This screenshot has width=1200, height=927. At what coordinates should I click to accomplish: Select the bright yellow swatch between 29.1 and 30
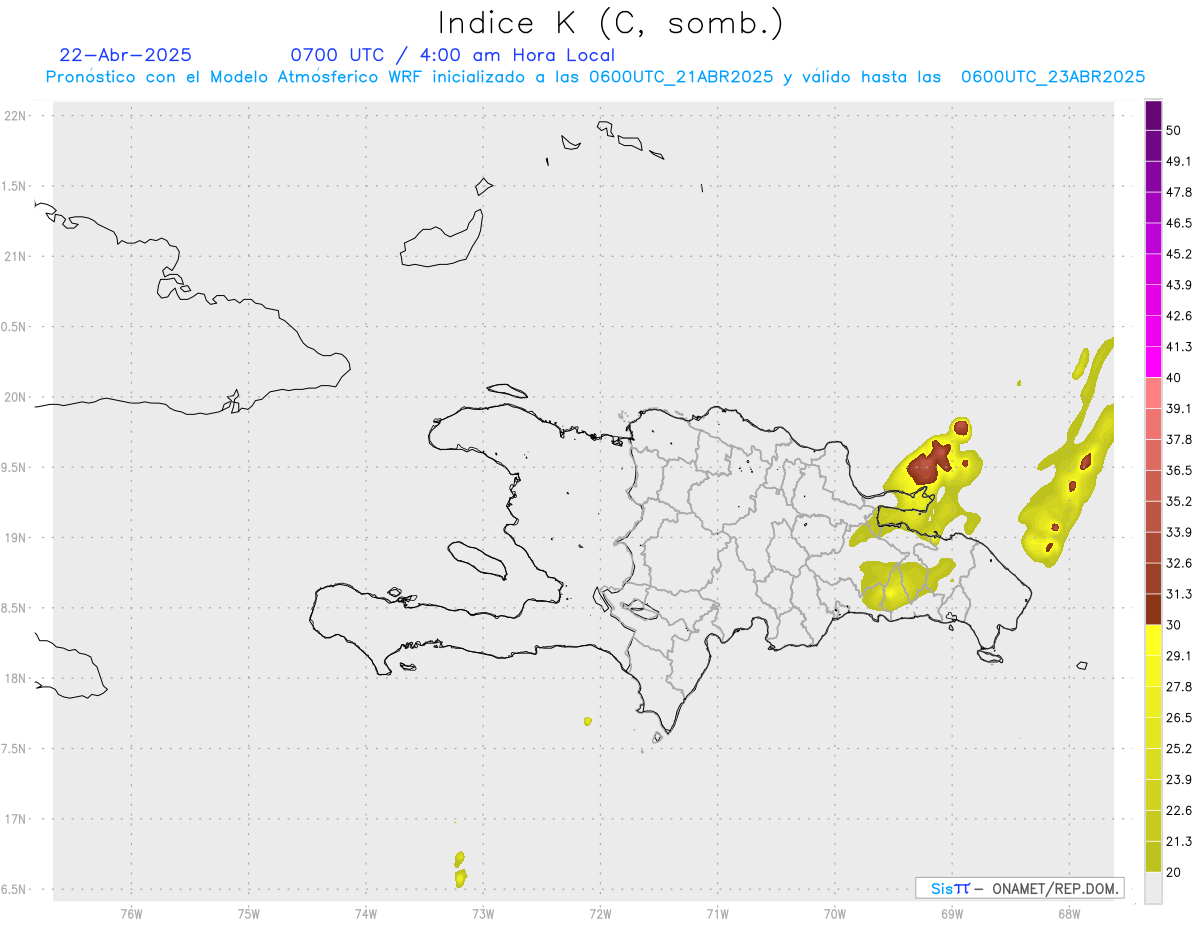pos(1154,640)
